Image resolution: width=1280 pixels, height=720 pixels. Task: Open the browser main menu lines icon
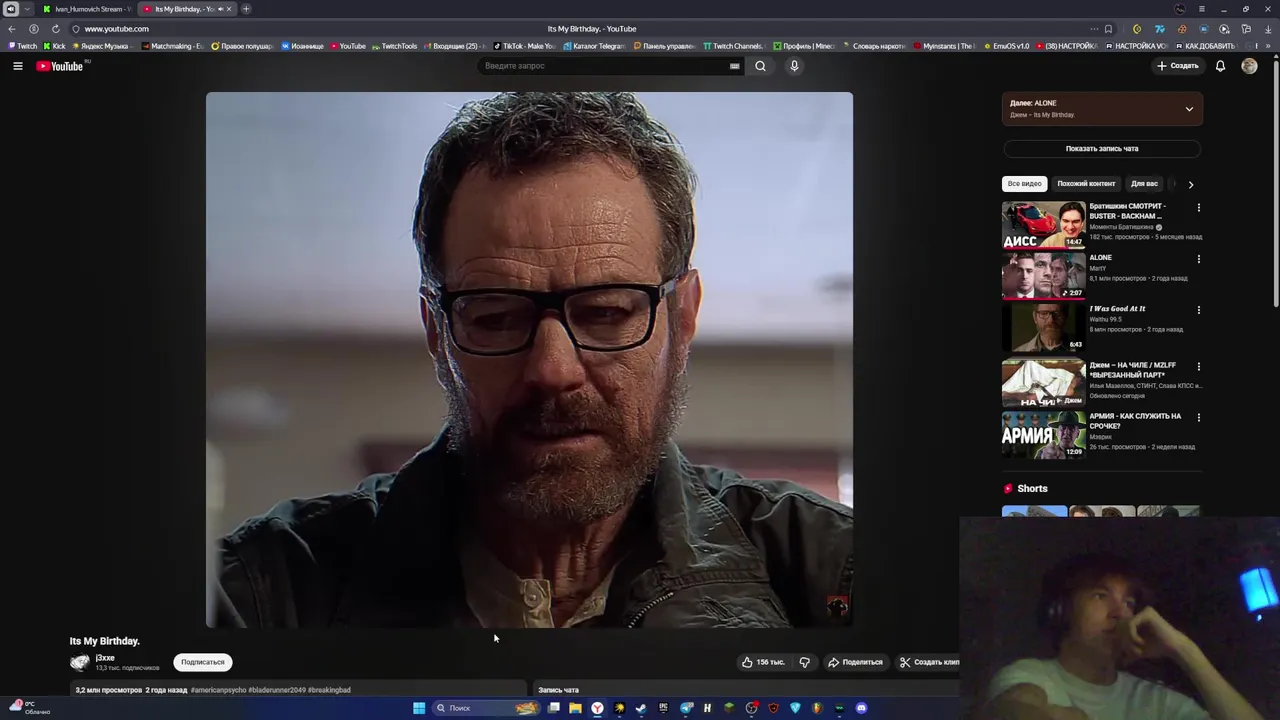(1202, 9)
